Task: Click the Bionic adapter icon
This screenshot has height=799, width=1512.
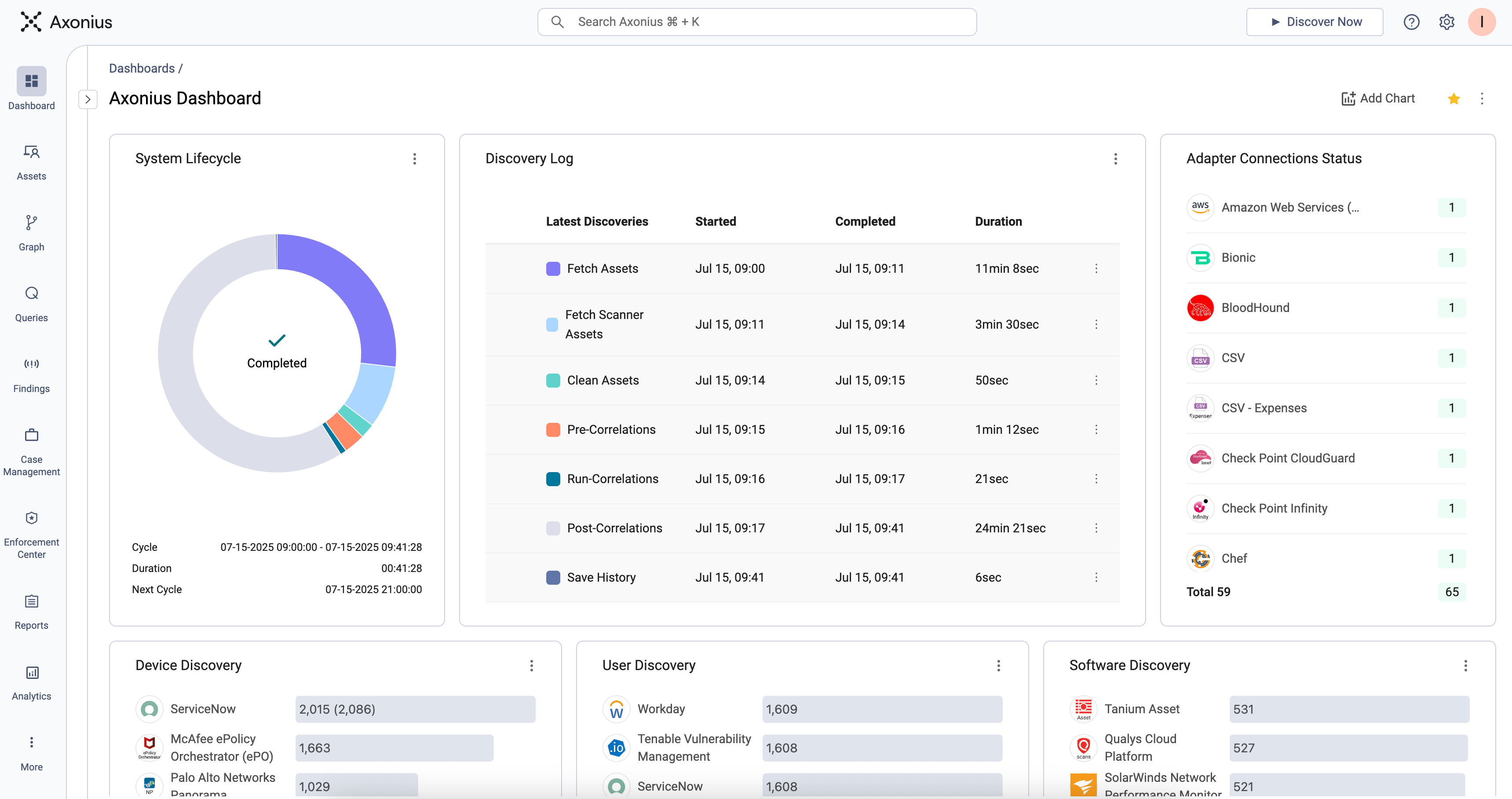Action: (1200, 257)
